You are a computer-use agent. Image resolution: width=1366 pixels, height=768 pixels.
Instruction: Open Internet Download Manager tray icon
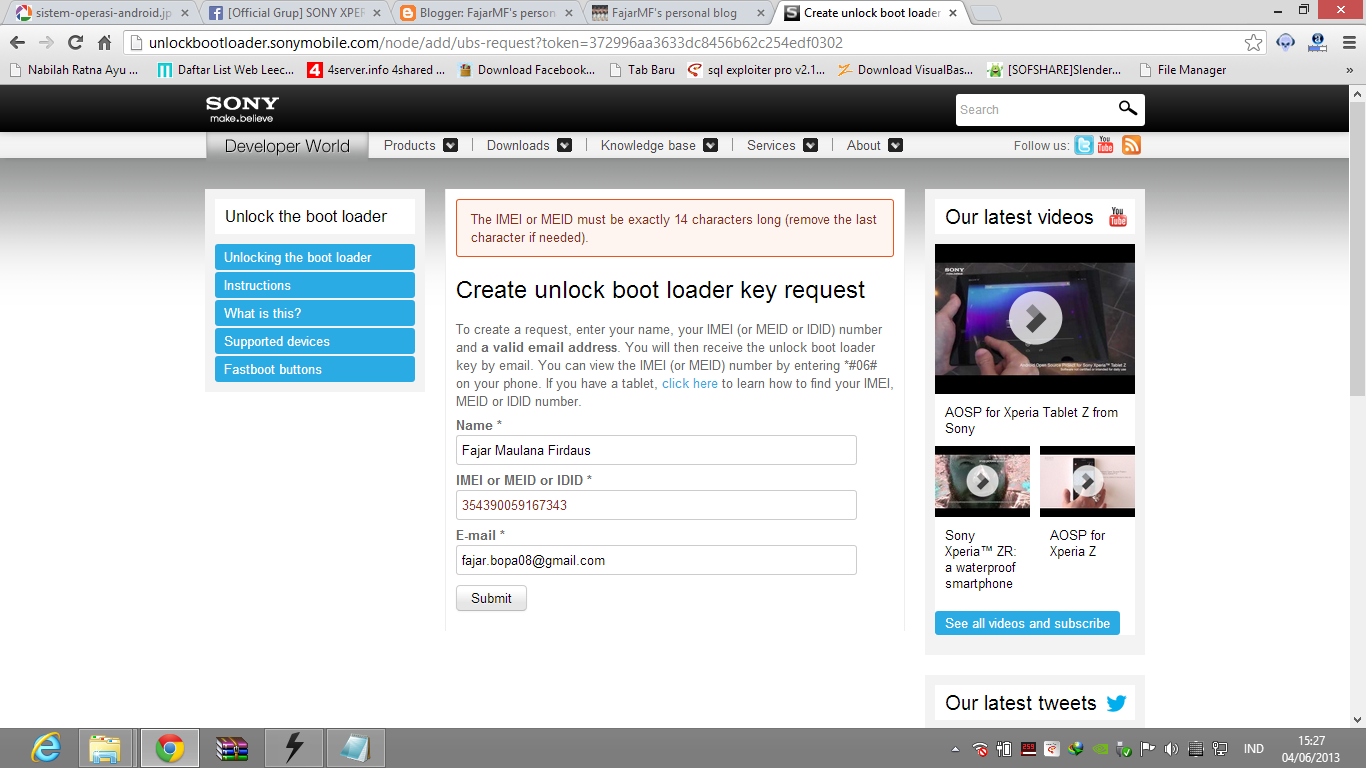pyautogui.click(x=1076, y=749)
